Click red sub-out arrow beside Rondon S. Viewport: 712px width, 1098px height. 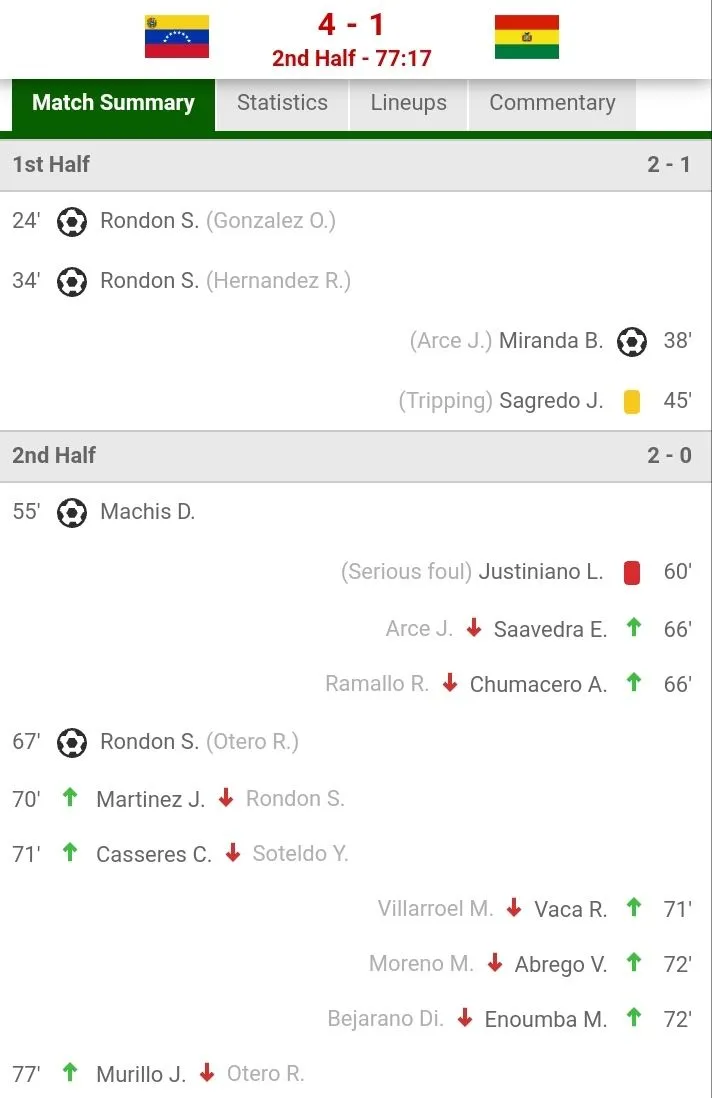[x=226, y=798]
